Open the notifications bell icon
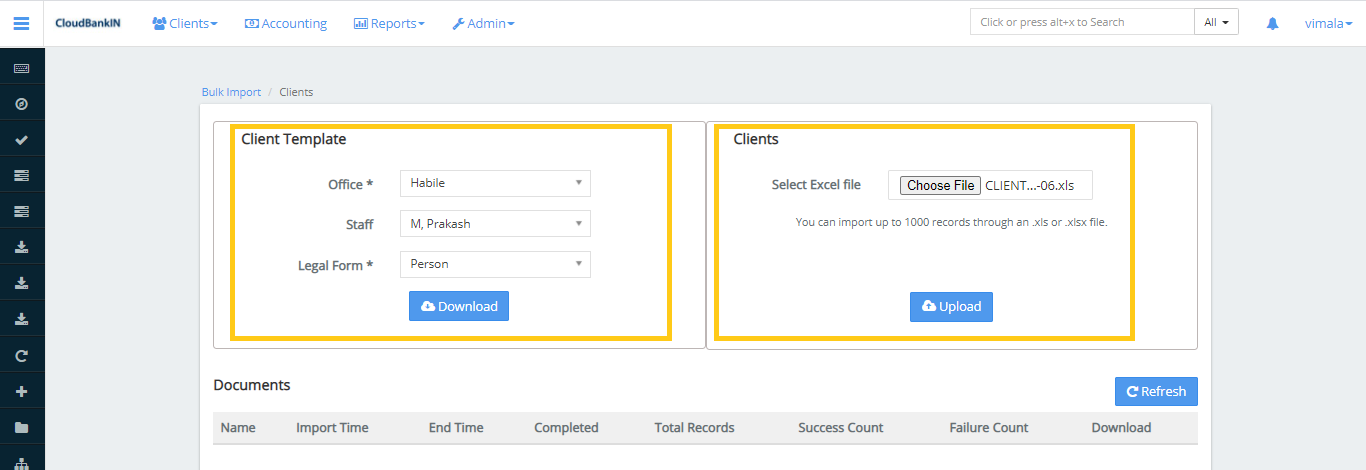 (1272, 23)
